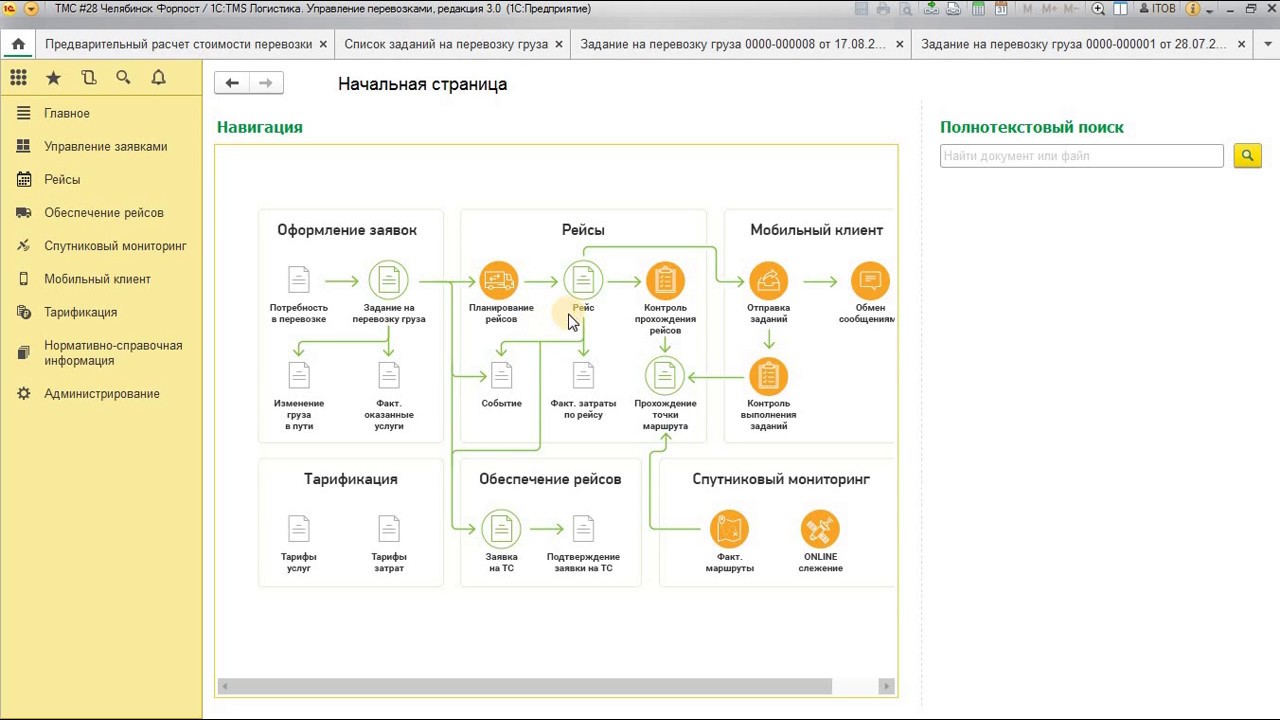The image size is (1280, 720).
Task: Open 'Обеспечение рейсов' sidebar section
Action: pos(101,212)
